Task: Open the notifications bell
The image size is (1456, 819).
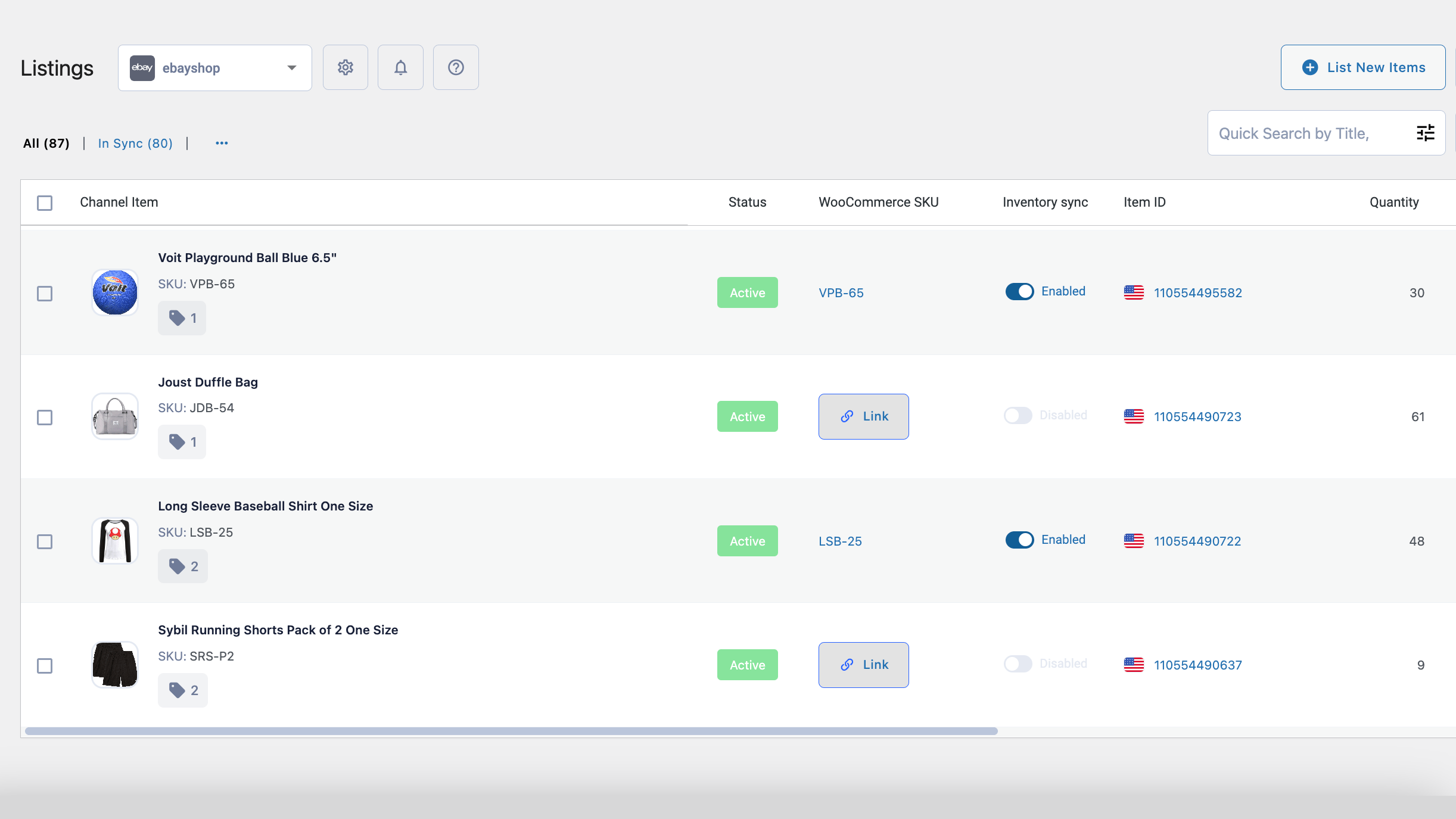Action: 400,67
